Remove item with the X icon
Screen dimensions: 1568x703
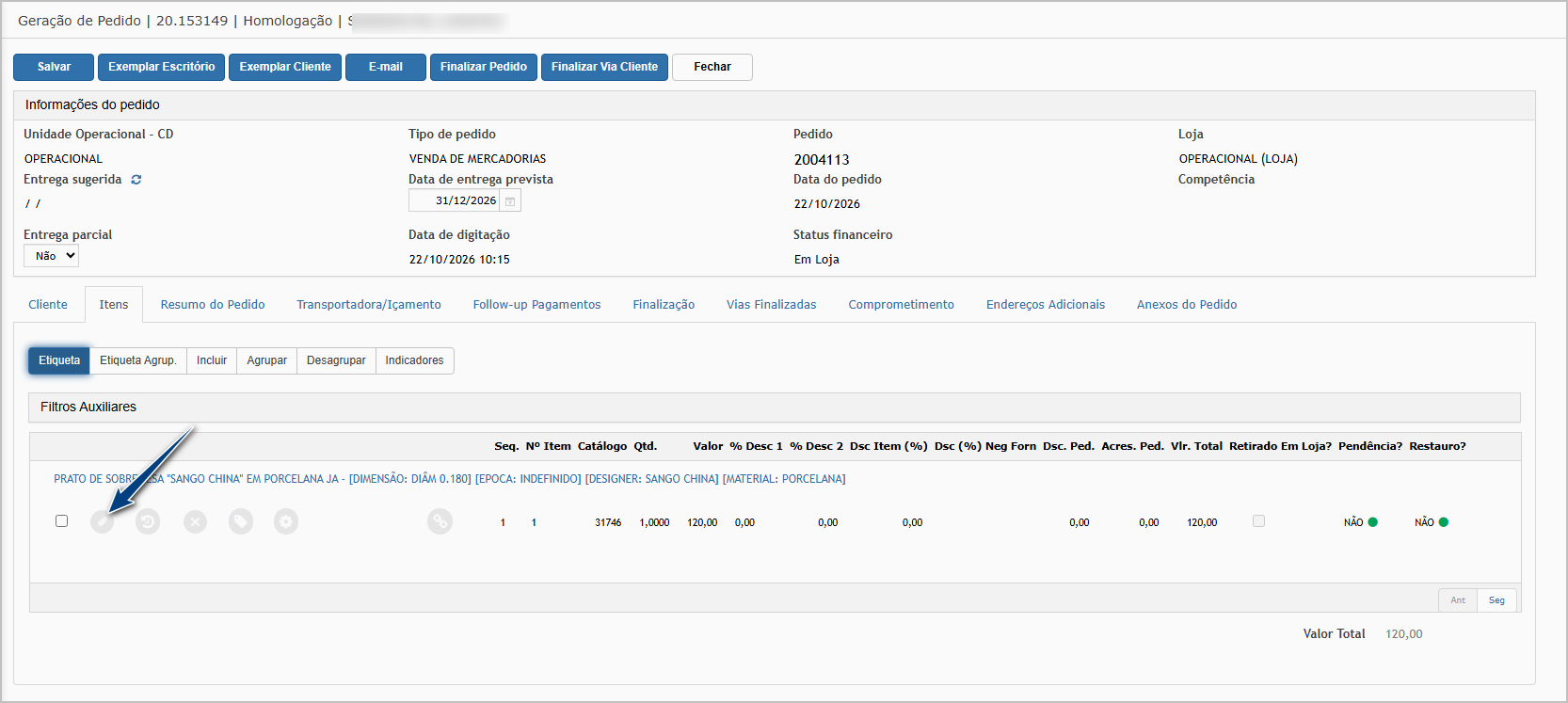click(195, 521)
